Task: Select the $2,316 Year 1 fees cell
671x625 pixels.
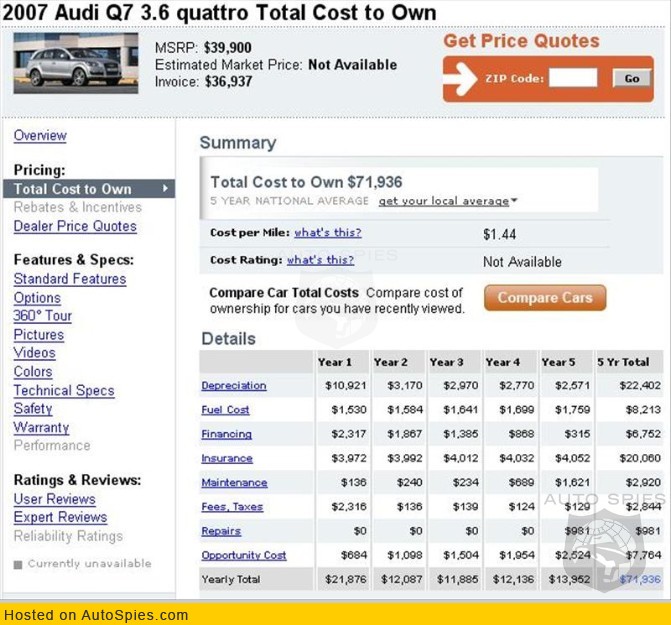Action: point(349,507)
